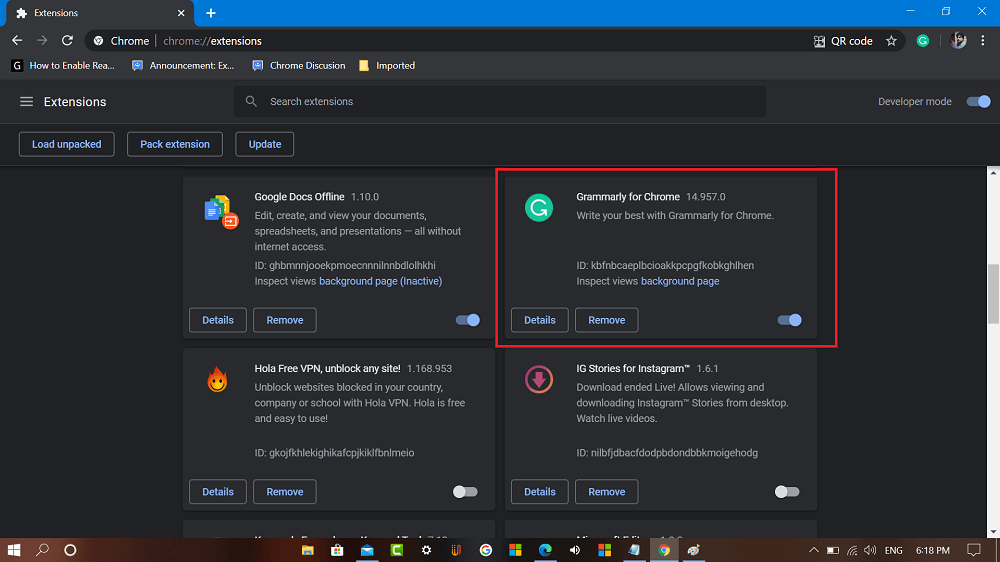Viewport: 1000px width, 562px height.
Task: Enable Hola Free VPN extension
Action: tap(465, 492)
